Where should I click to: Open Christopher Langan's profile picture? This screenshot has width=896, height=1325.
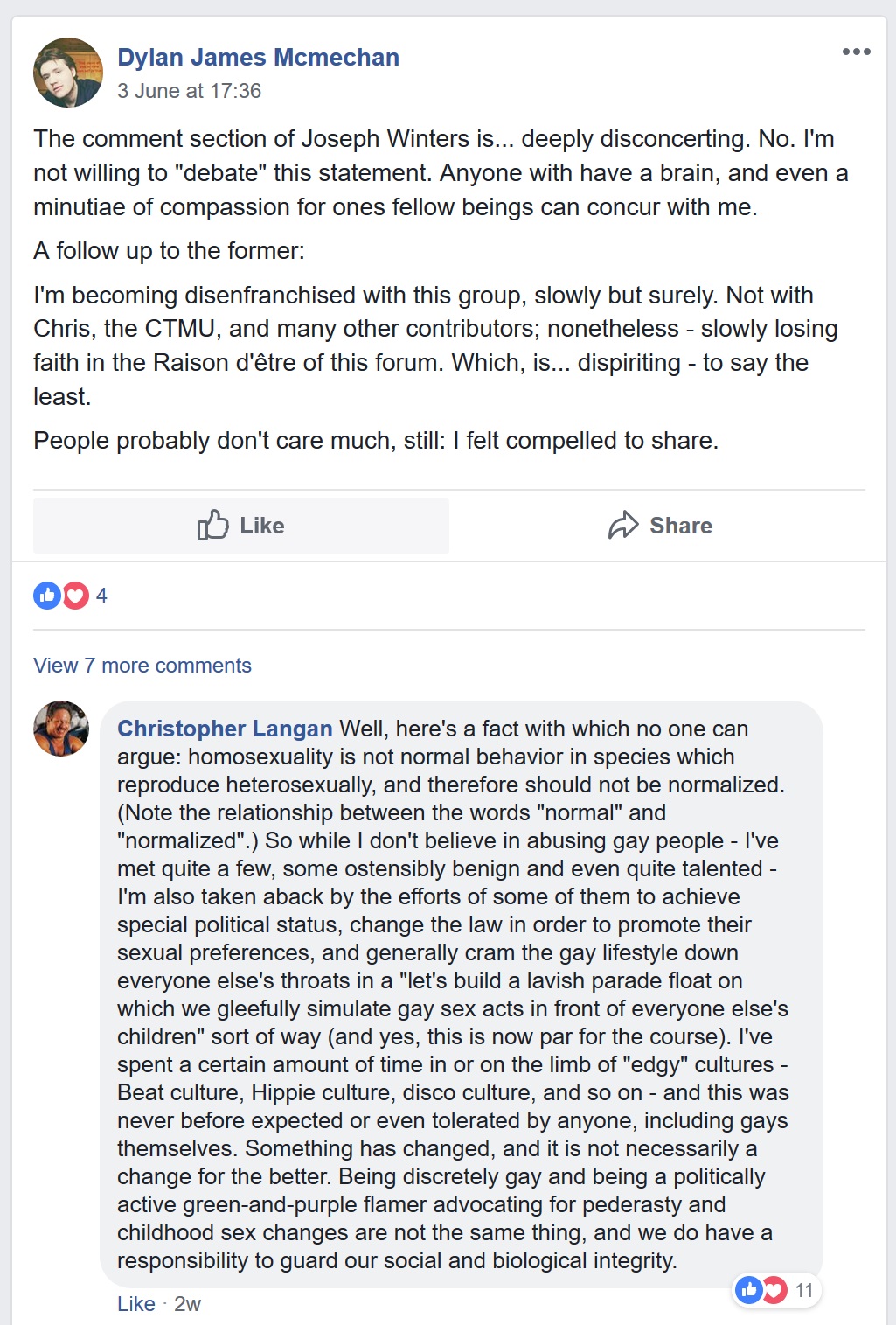[x=61, y=729]
